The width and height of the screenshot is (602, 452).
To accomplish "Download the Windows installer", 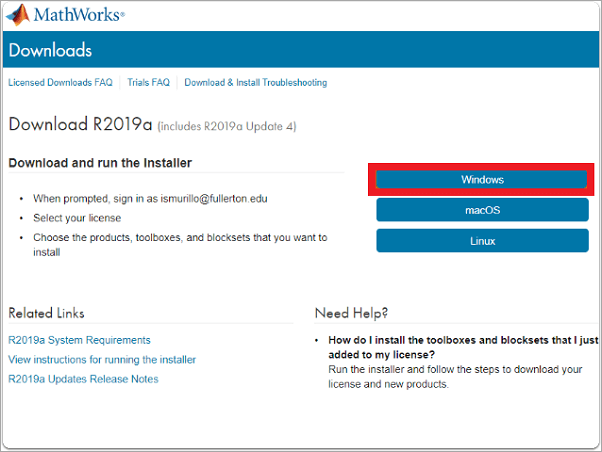I will [482, 180].
